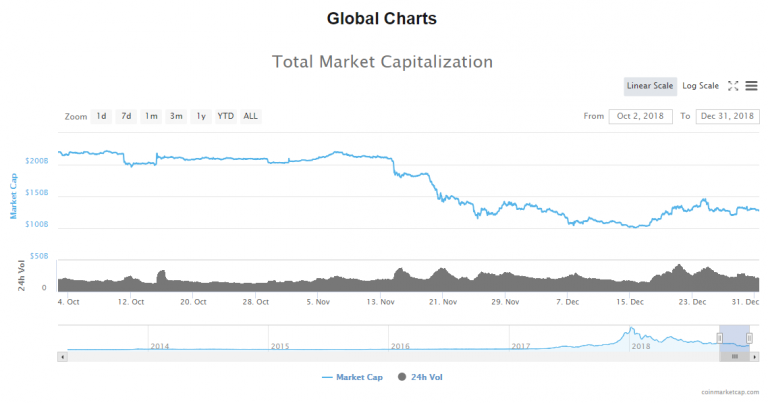
Task: Click the From date field
Action: 640,116
